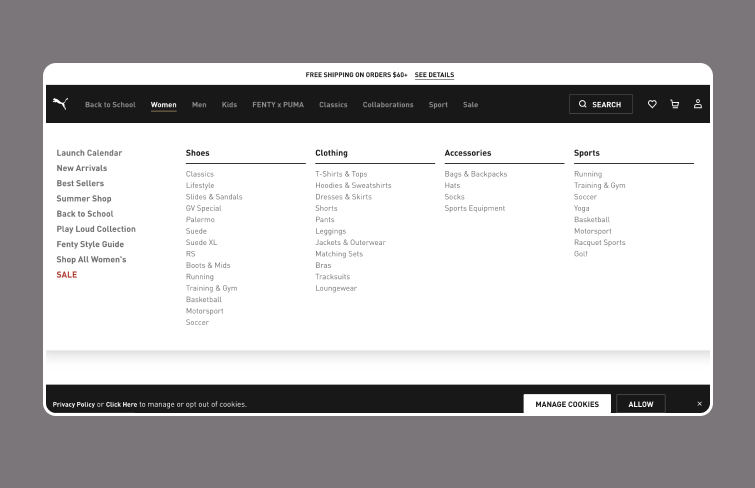Image resolution: width=755 pixels, height=488 pixels.
Task: Select Jackets & Outerwear
Action: coord(351,242)
